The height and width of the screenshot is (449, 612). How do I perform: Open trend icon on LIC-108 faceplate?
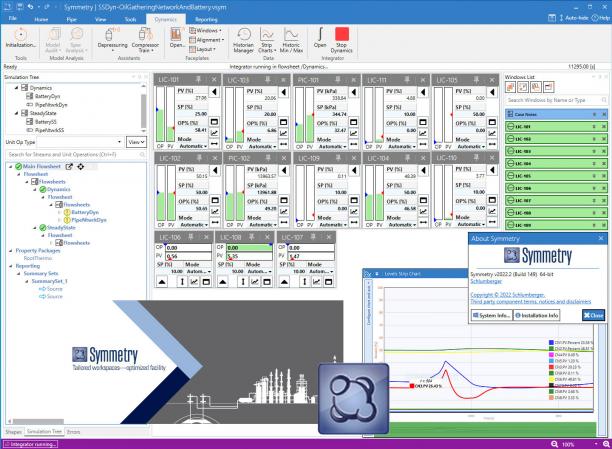[x=255, y=281]
